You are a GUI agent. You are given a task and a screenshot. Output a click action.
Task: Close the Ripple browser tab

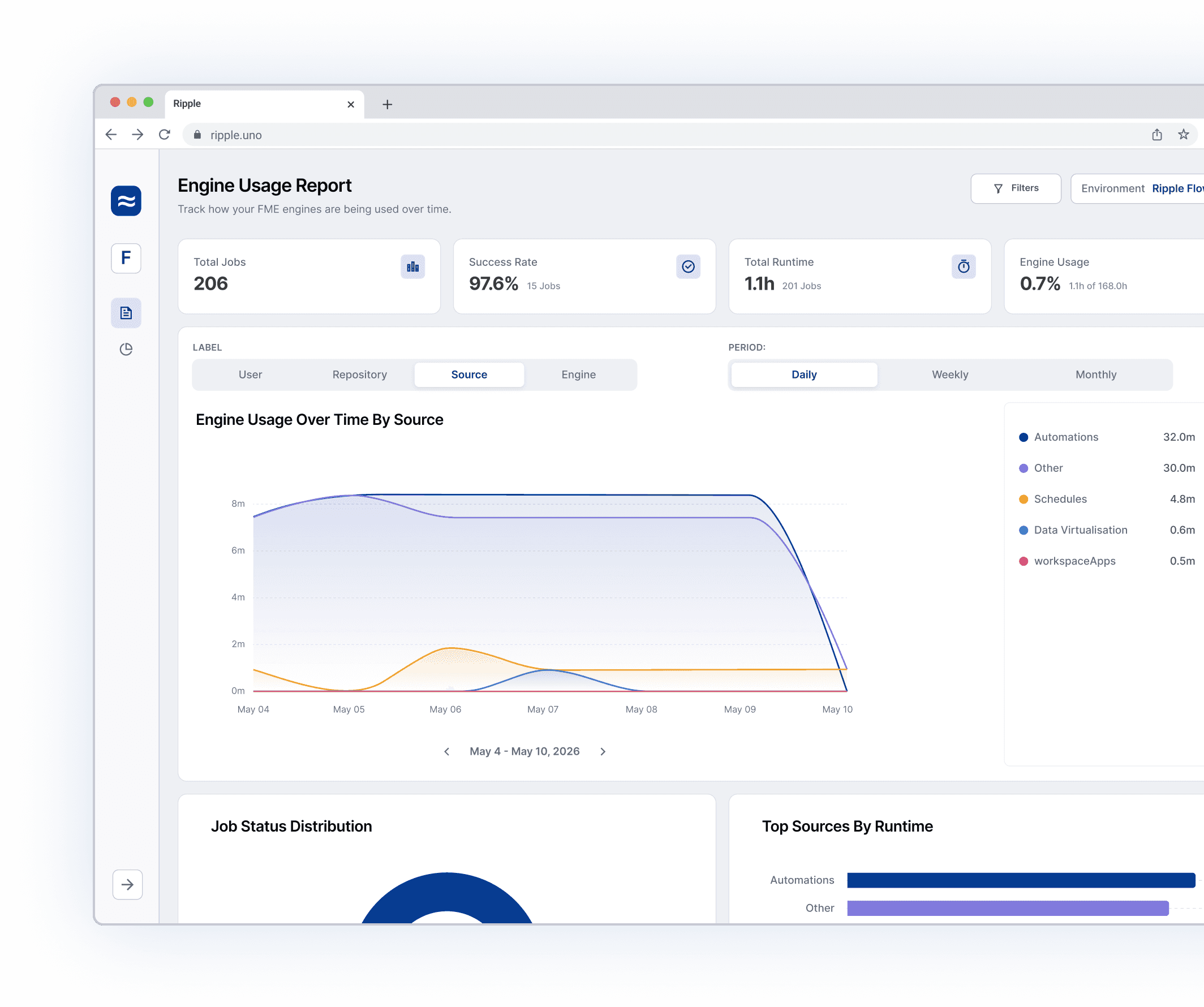(351, 104)
